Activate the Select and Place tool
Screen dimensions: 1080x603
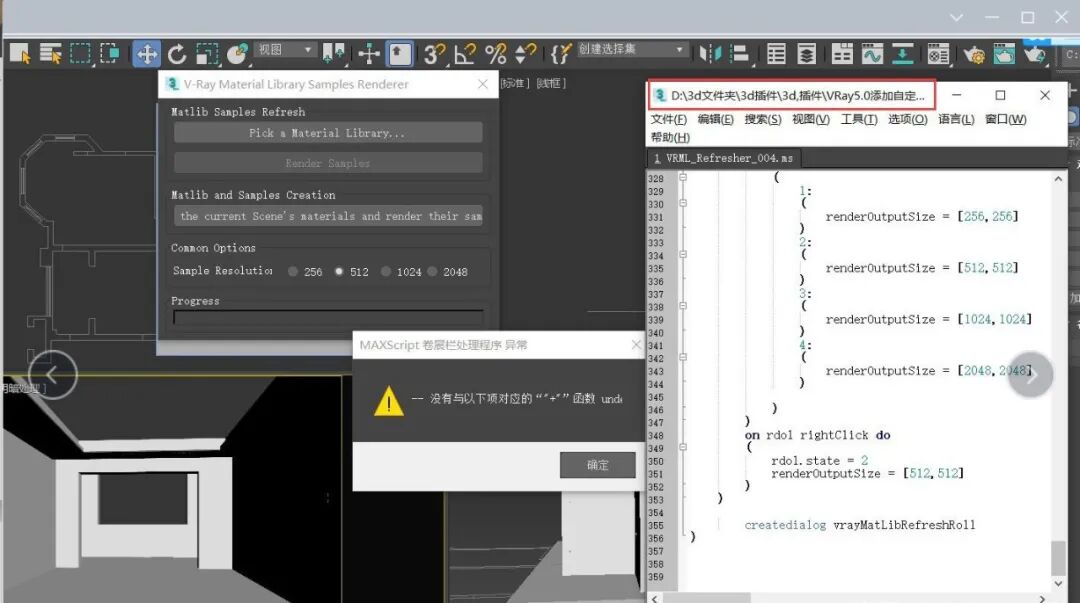[237, 54]
